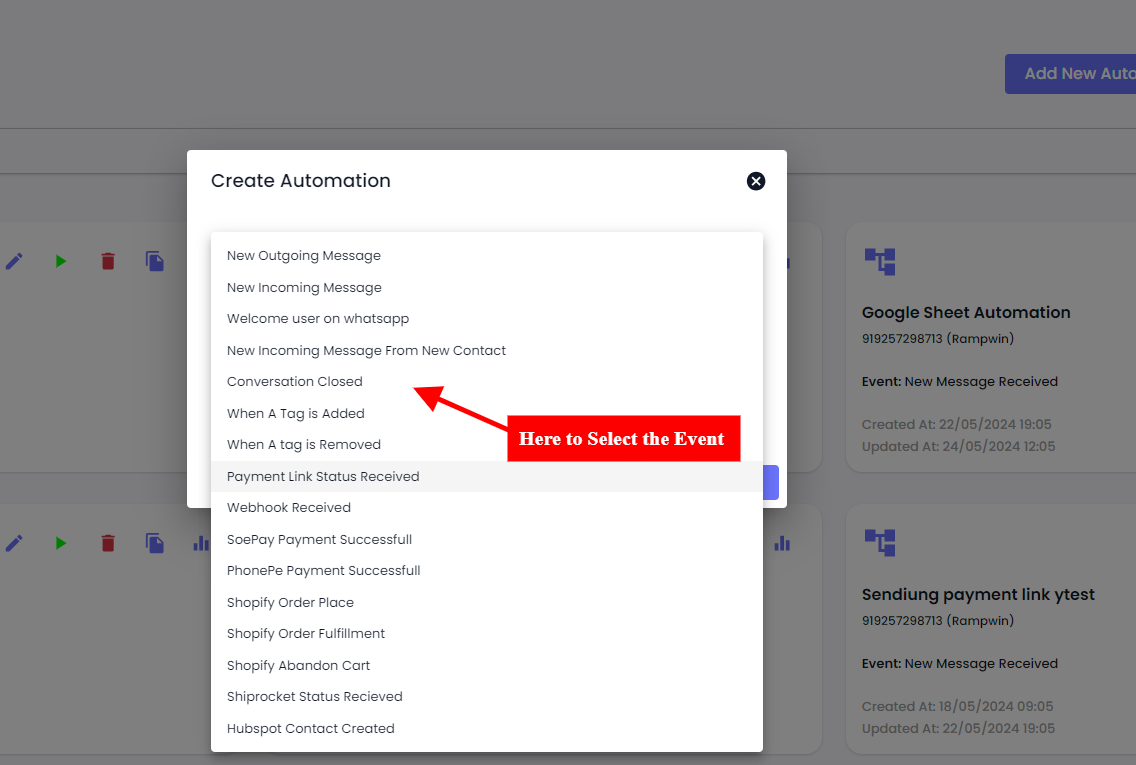Click the pencil edit icon in upper card row
The image size is (1136, 765).
pos(14,261)
